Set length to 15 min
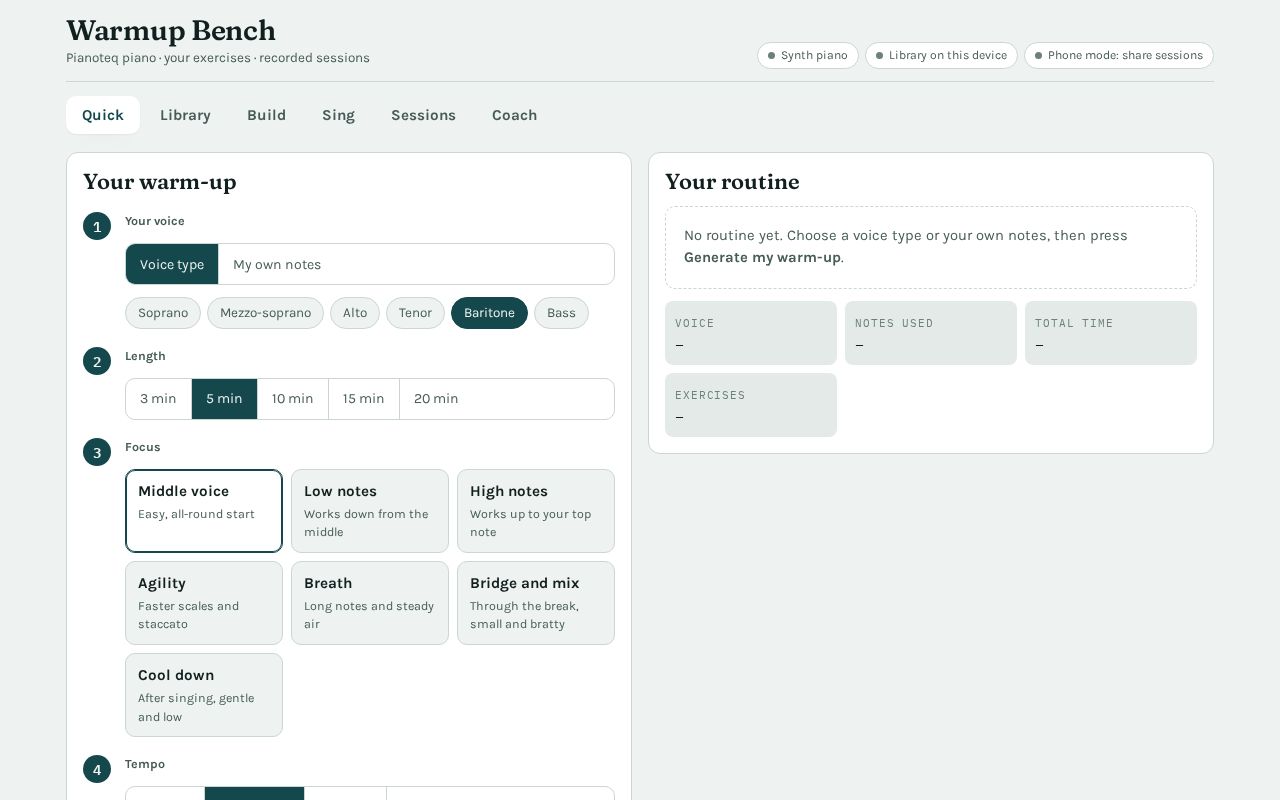 (363, 399)
